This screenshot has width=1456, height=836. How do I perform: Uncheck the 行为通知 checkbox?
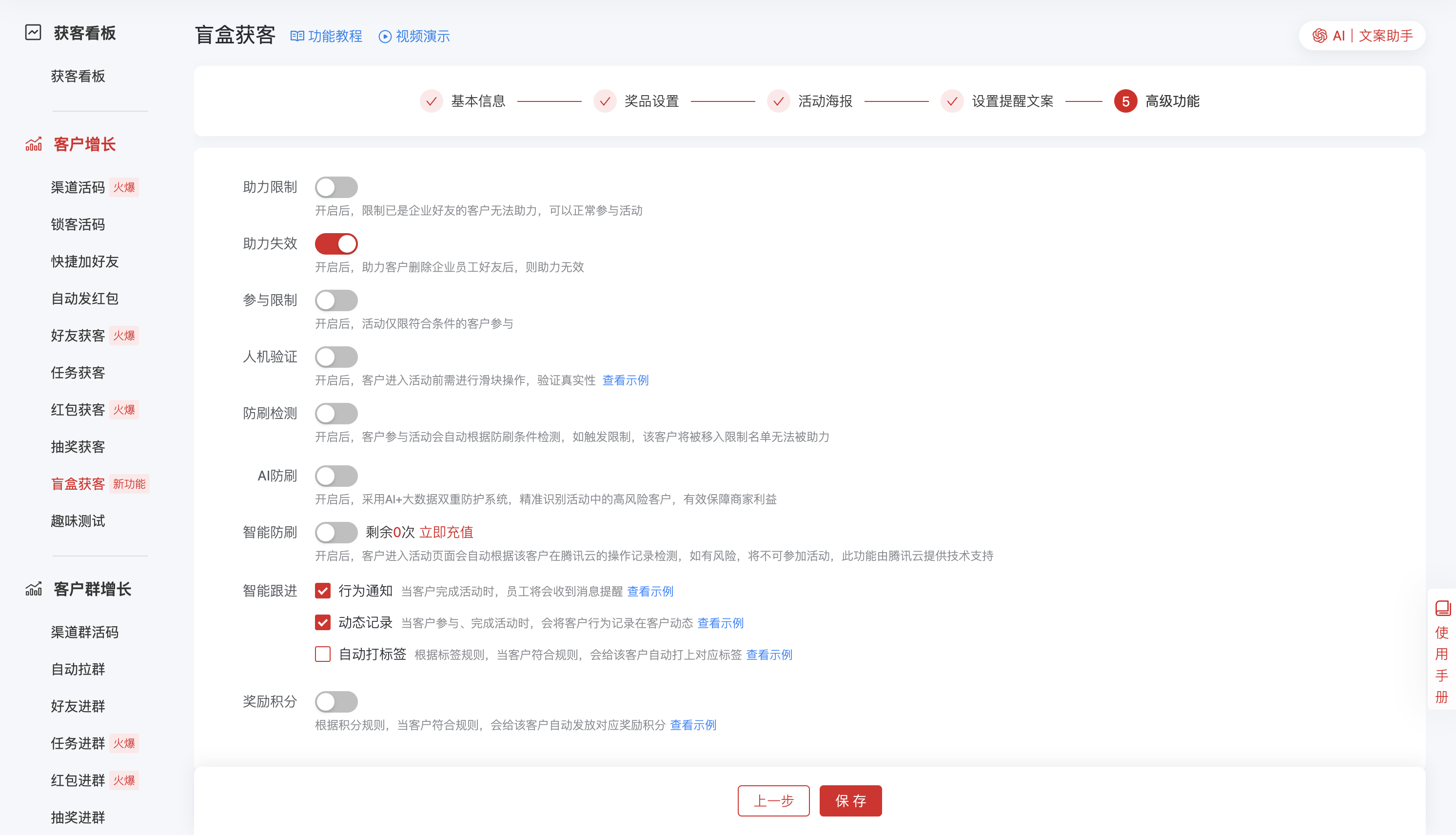tap(322, 590)
